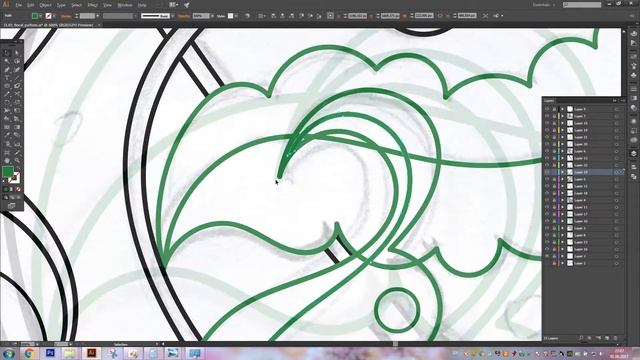Open the Layers panel from the dock

(x=633, y=153)
